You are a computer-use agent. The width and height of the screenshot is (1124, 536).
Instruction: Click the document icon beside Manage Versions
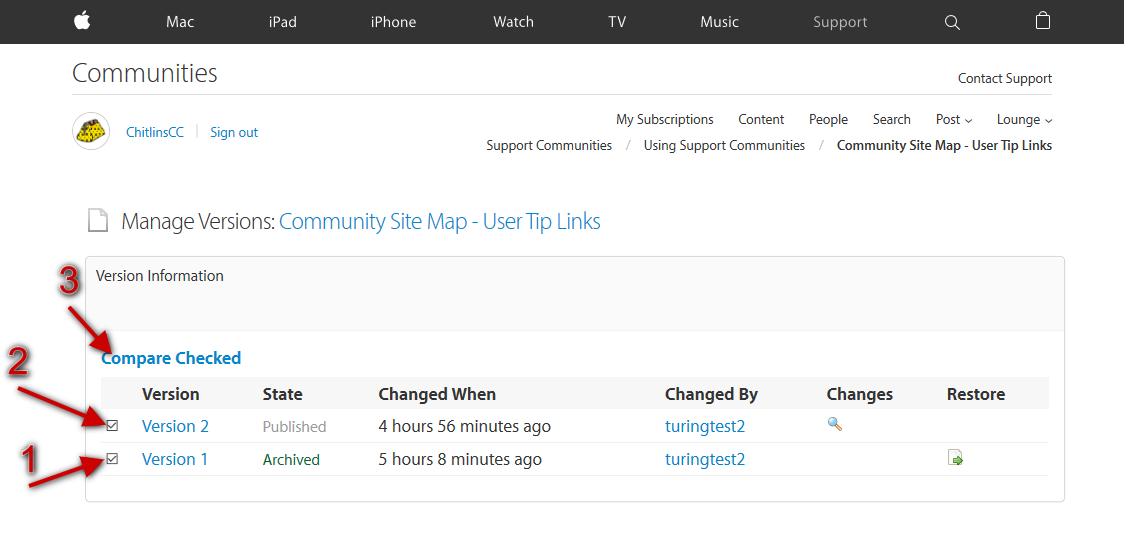(x=97, y=221)
